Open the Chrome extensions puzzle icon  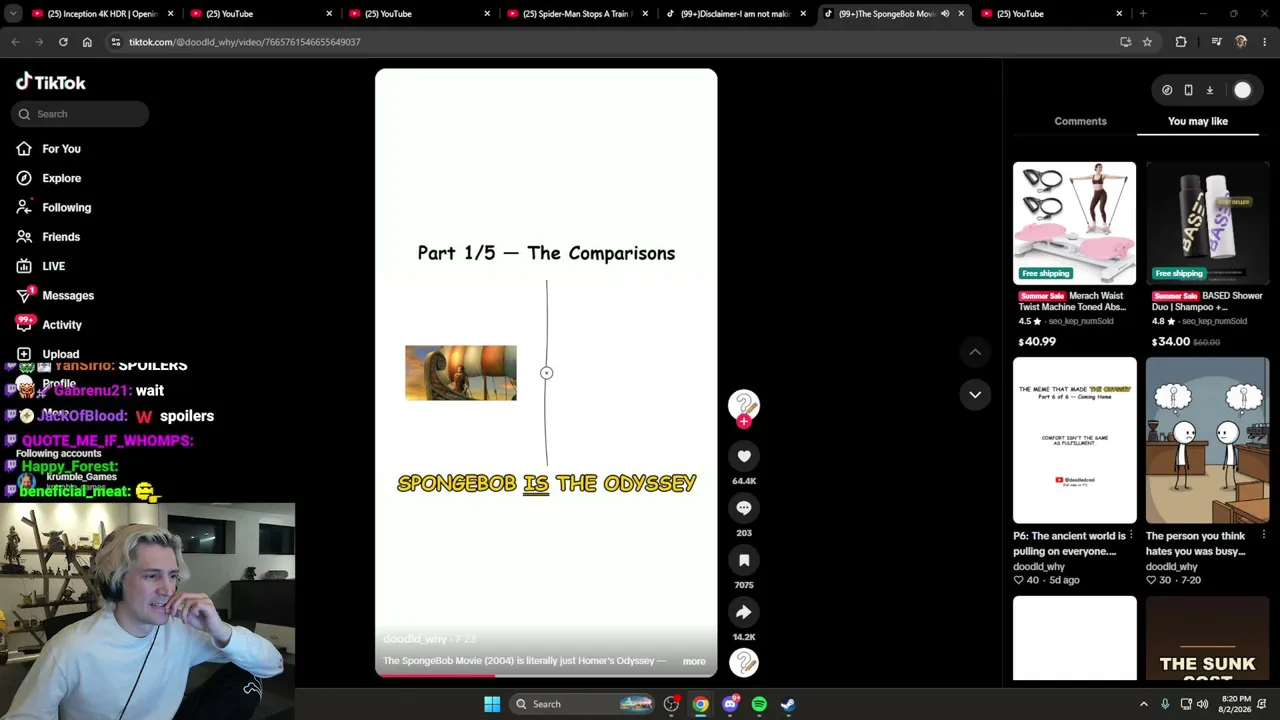1181,42
